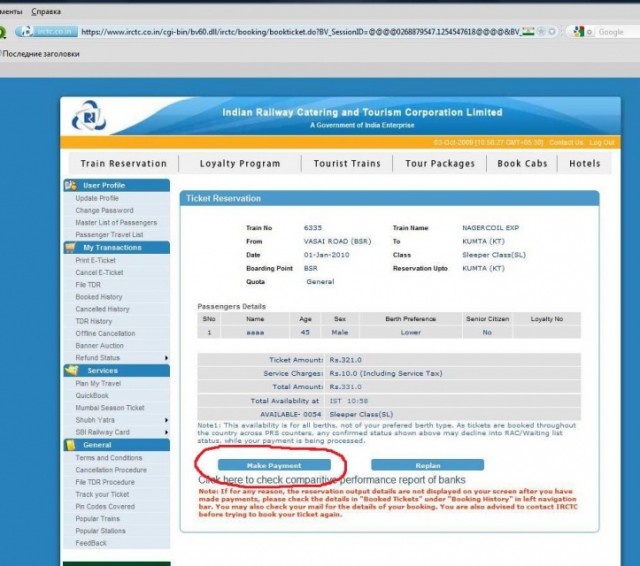This screenshot has width=640, height=566.
Task: Click the My Transactions cart icon
Action: 71,247
